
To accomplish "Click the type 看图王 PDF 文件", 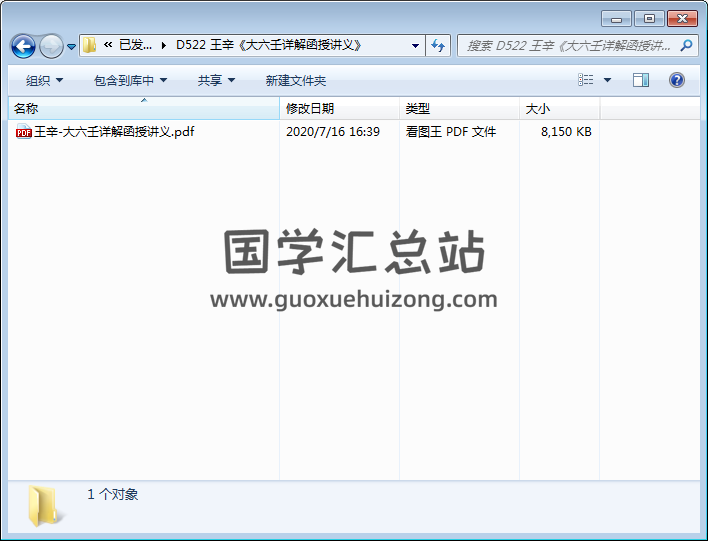I will point(451,131).
